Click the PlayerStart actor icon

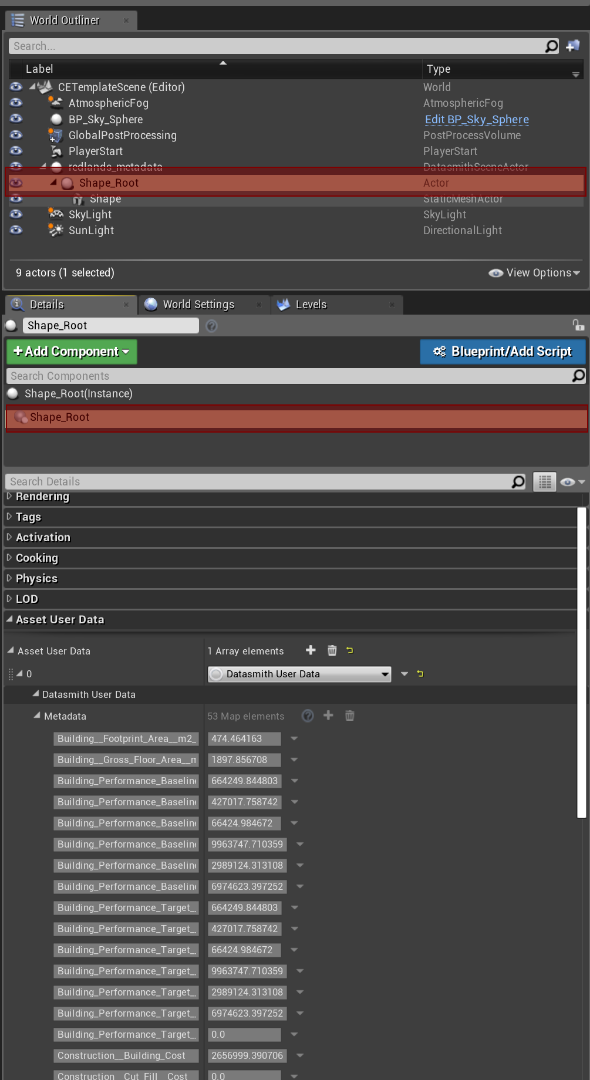click(x=56, y=151)
